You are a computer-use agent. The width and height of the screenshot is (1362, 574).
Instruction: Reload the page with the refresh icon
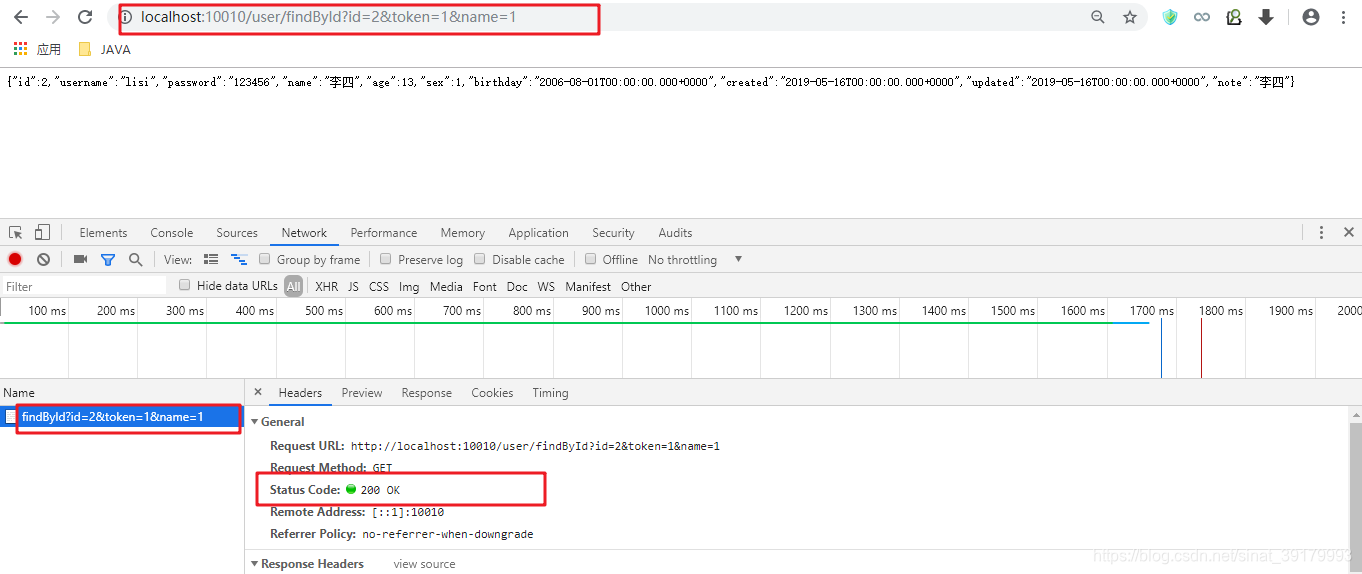click(85, 17)
